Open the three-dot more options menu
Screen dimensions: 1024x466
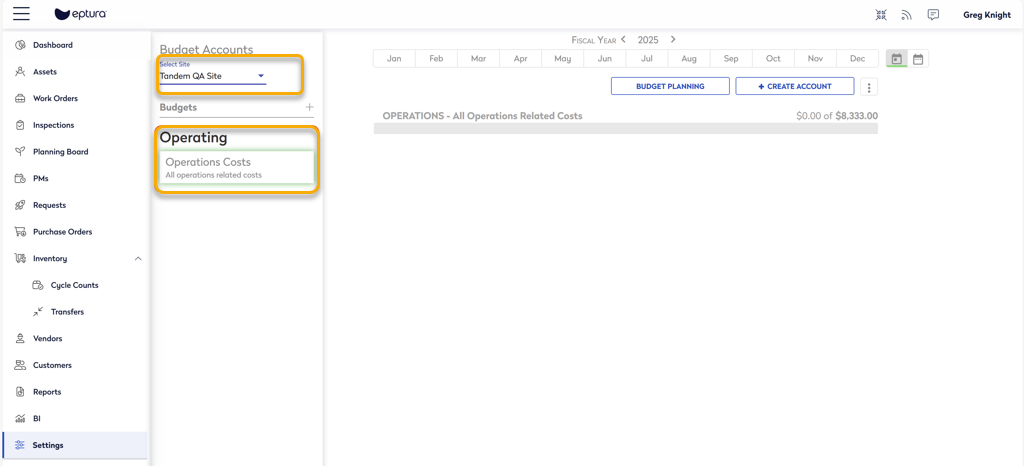pos(869,87)
